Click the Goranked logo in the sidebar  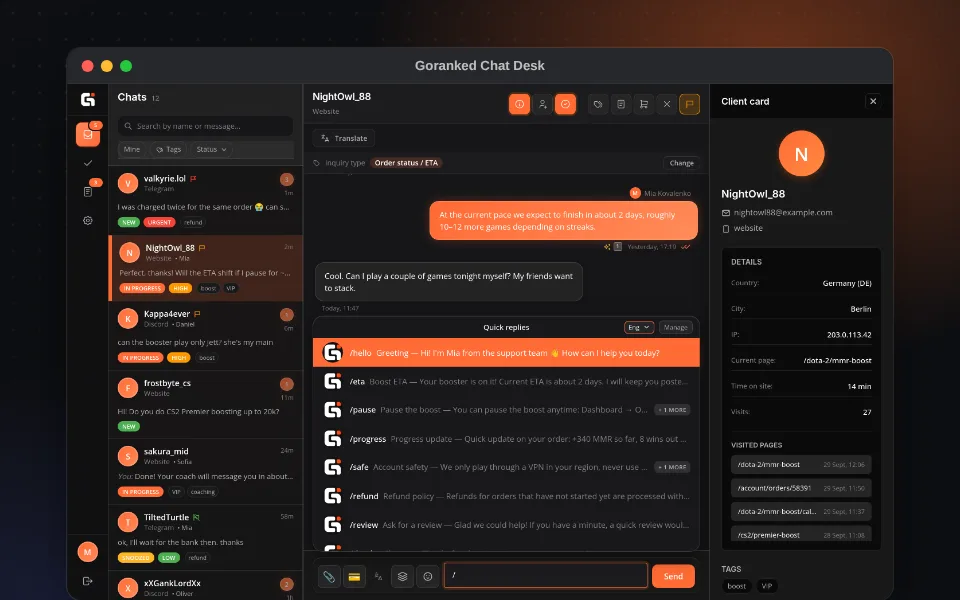(x=88, y=99)
